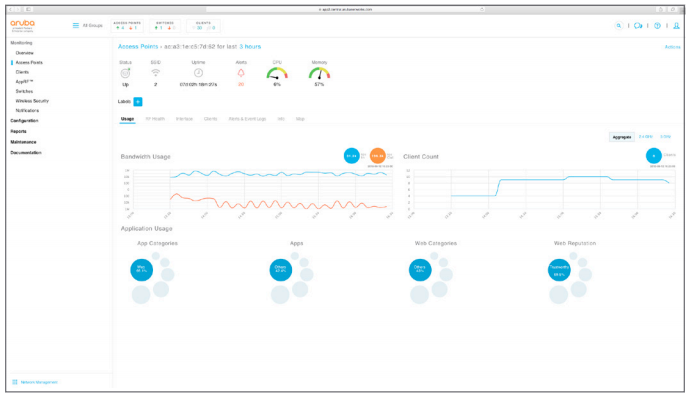The width and height of the screenshot is (689, 396).
Task: Click the browser address bar
Action: coord(345,9)
